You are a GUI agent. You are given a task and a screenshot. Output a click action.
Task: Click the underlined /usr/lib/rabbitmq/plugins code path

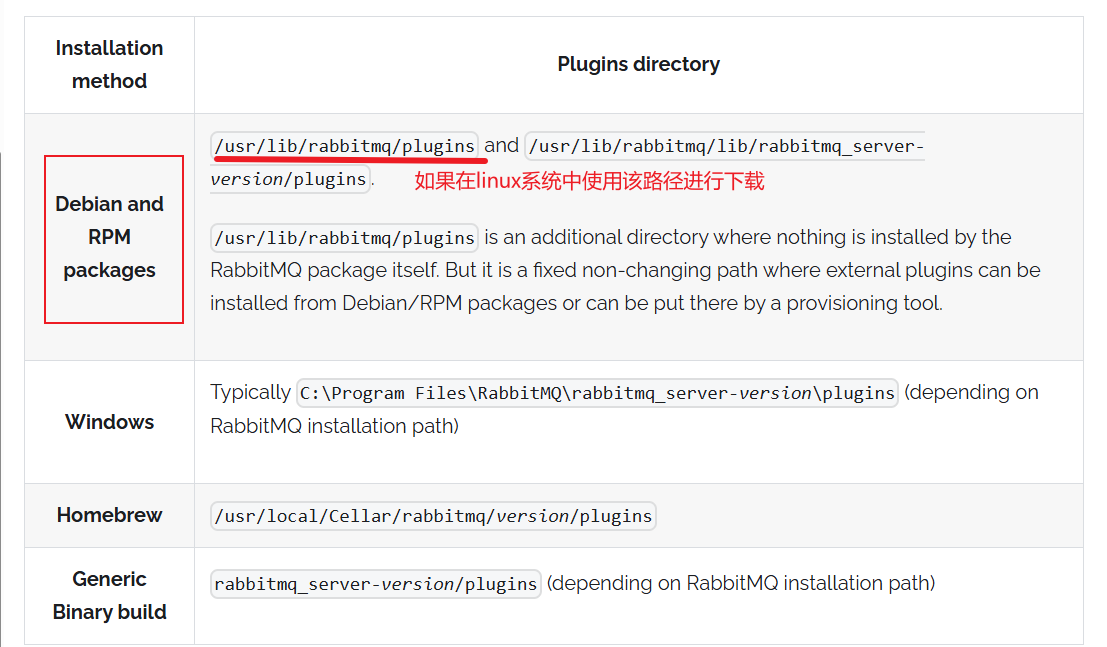pos(345,146)
